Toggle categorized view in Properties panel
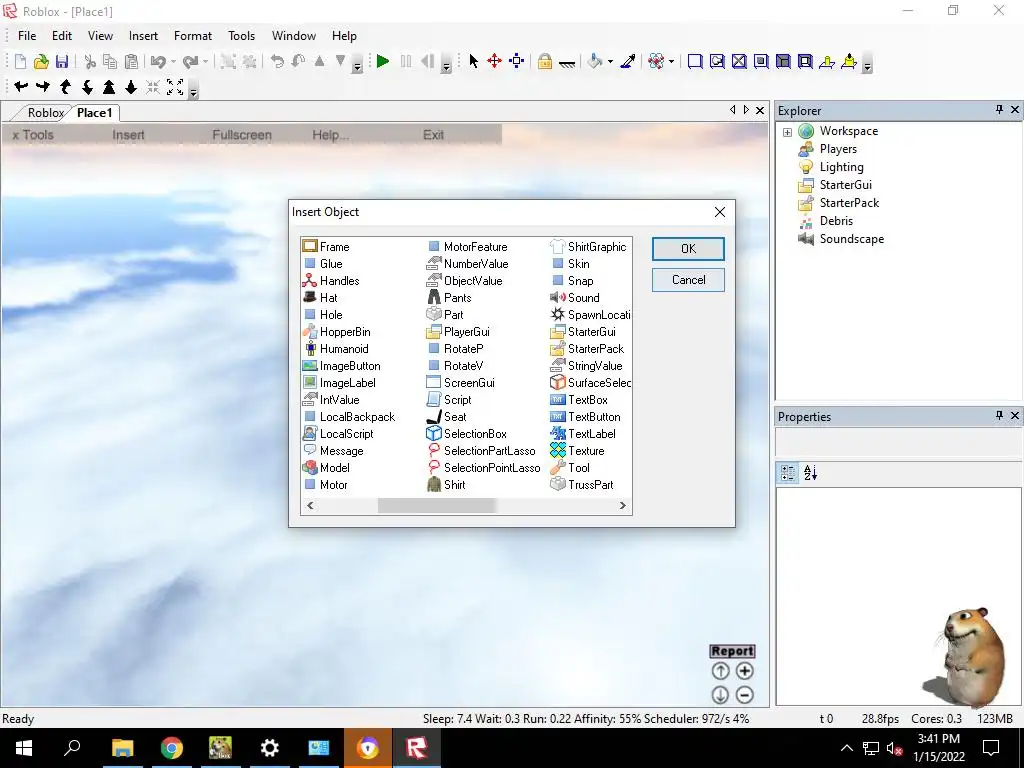 pyautogui.click(x=788, y=473)
